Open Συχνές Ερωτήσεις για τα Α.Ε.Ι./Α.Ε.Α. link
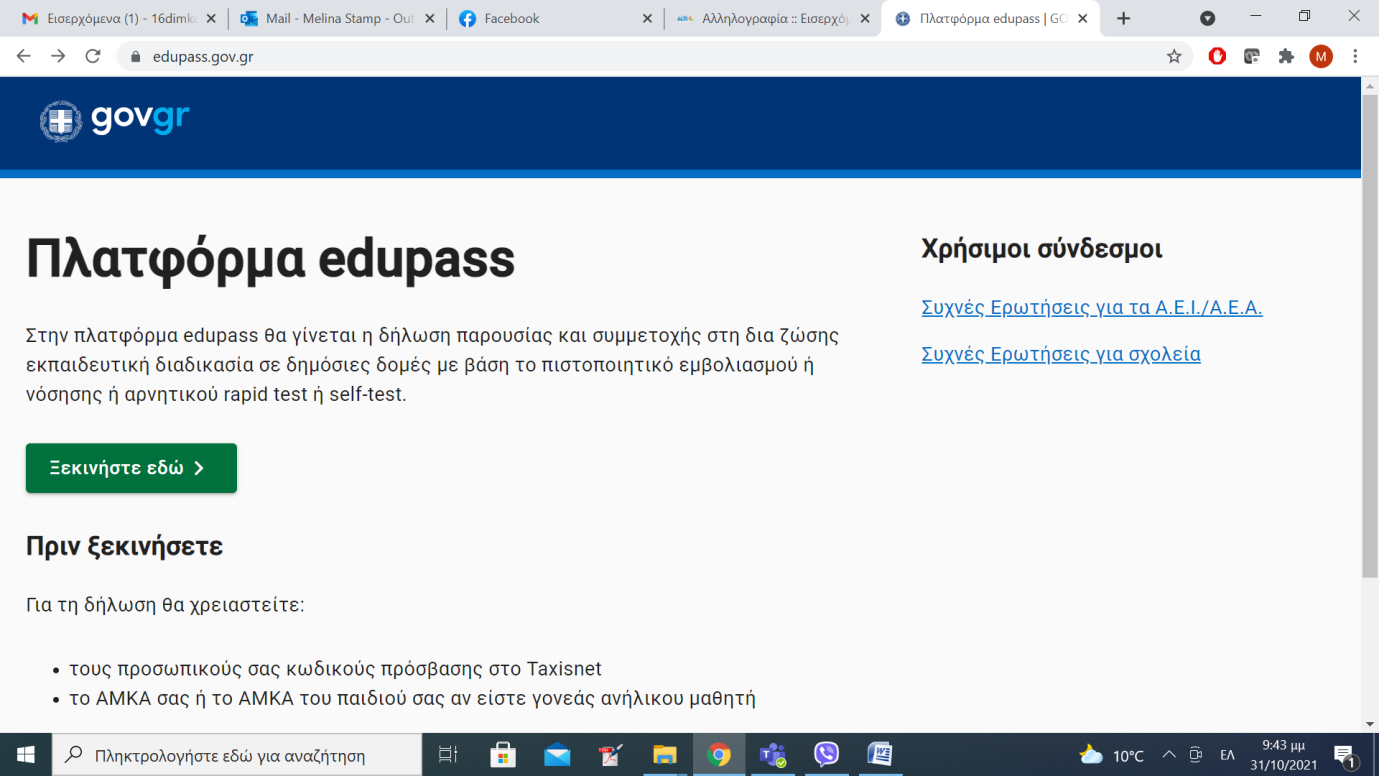This screenshot has width=1379, height=776. point(1091,308)
